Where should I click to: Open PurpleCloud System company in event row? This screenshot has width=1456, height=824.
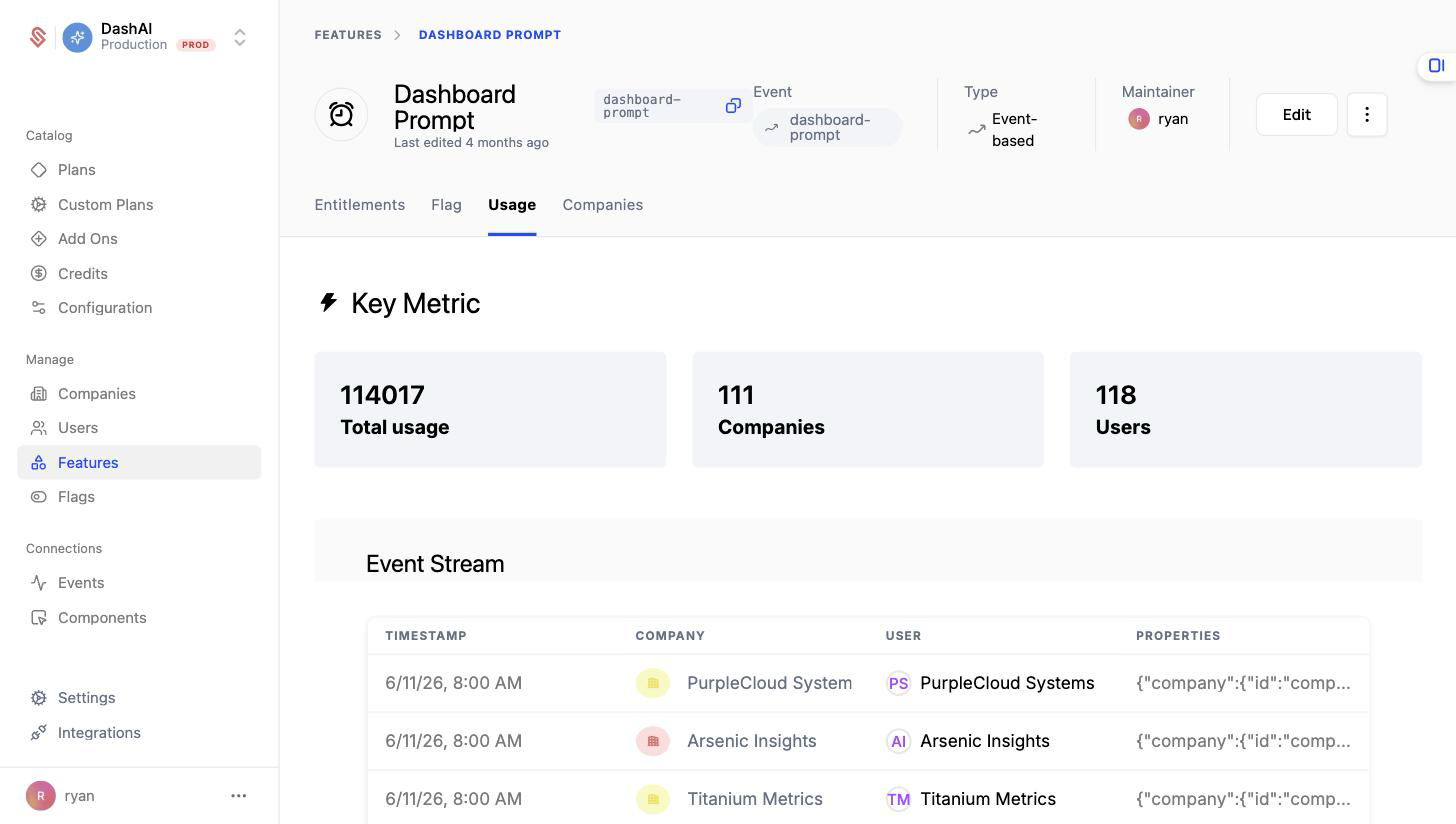click(x=744, y=684)
